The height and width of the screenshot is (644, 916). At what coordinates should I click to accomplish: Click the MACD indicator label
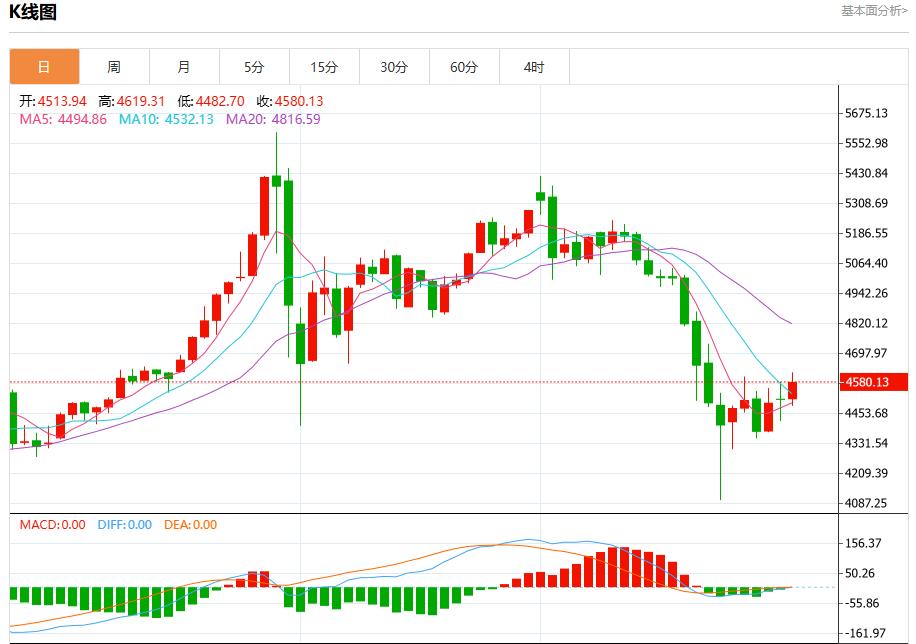(53, 524)
